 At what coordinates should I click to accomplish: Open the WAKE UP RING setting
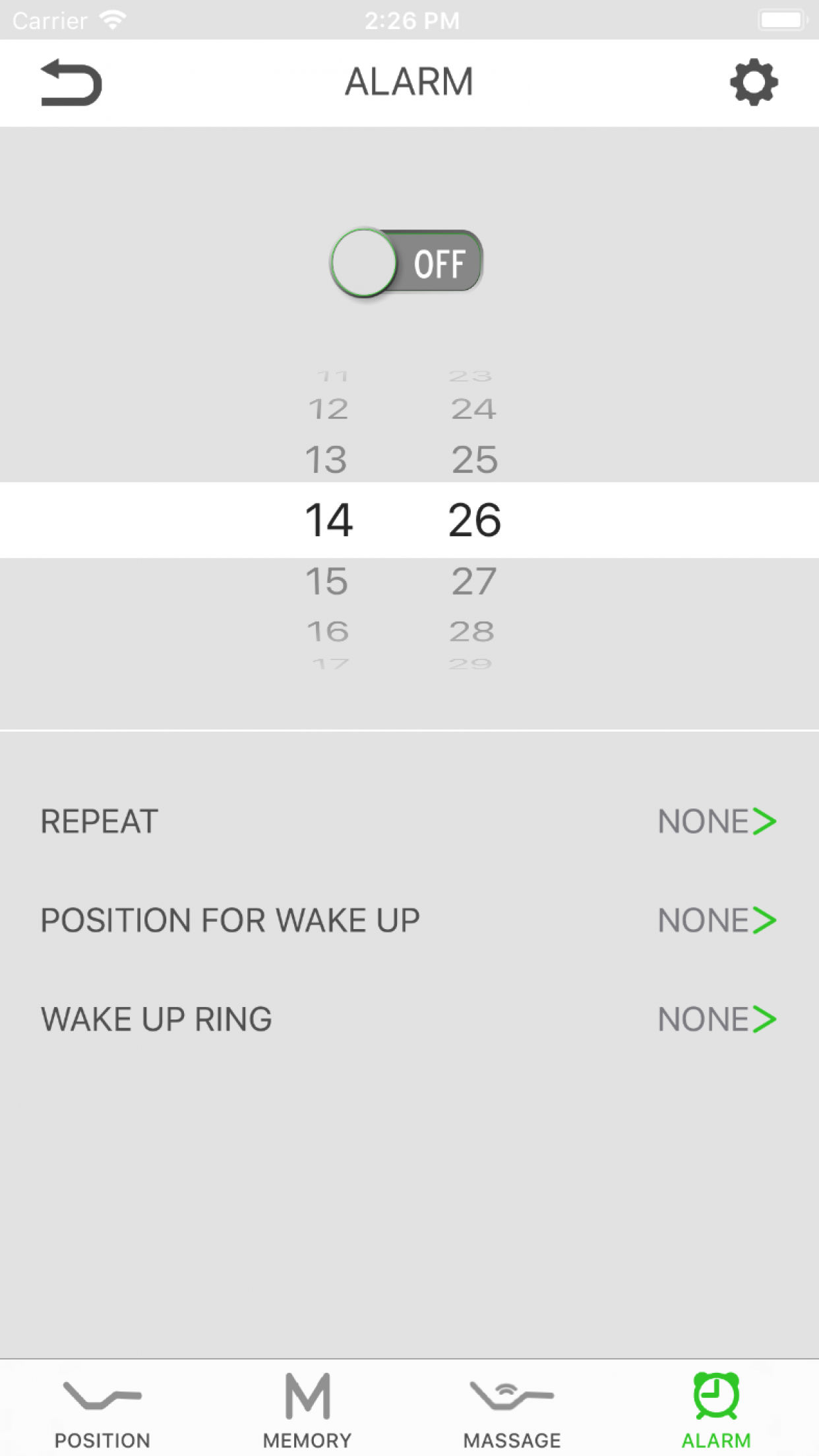coord(156,1019)
